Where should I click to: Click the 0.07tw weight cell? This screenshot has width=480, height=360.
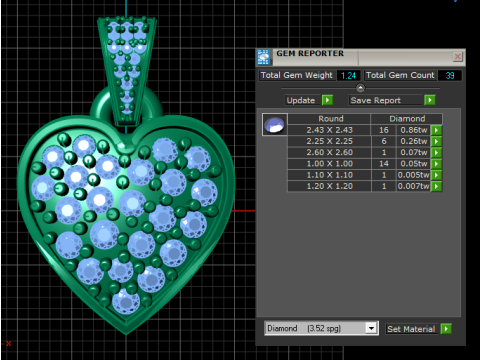point(414,152)
